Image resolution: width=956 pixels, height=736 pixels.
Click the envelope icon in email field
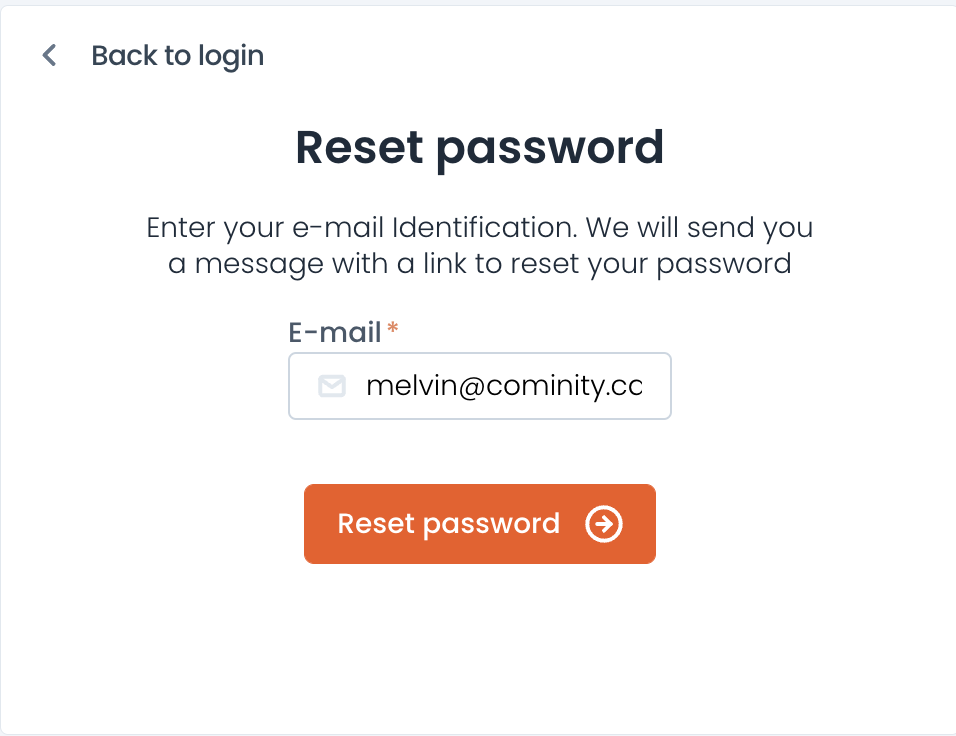332,386
